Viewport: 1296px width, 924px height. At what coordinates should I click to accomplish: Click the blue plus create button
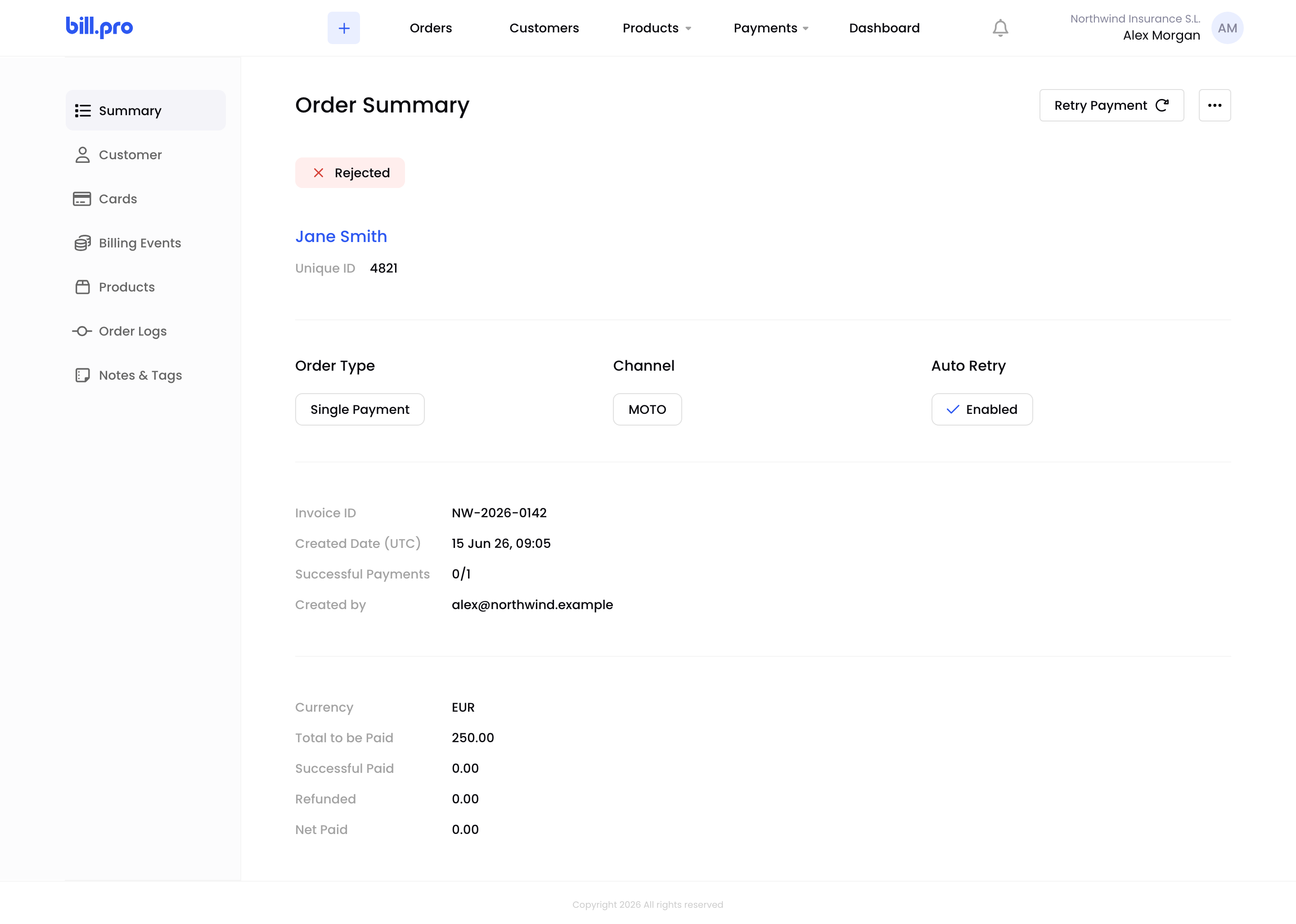tap(344, 28)
